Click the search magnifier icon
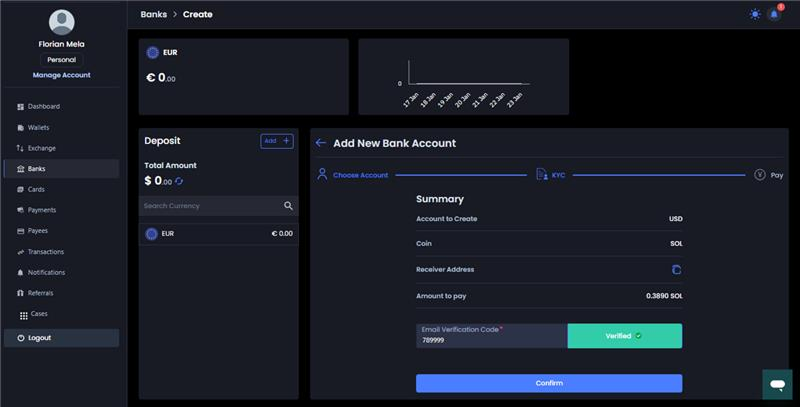800x407 pixels. coord(288,206)
